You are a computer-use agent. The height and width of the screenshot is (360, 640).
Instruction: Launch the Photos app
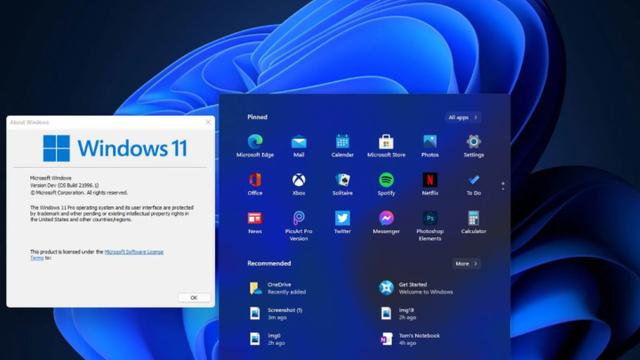(x=430, y=146)
